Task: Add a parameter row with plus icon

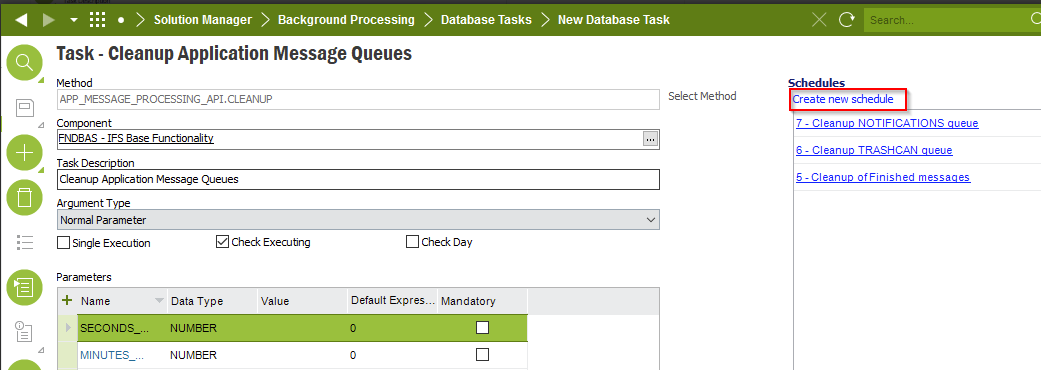Action: tap(67, 300)
